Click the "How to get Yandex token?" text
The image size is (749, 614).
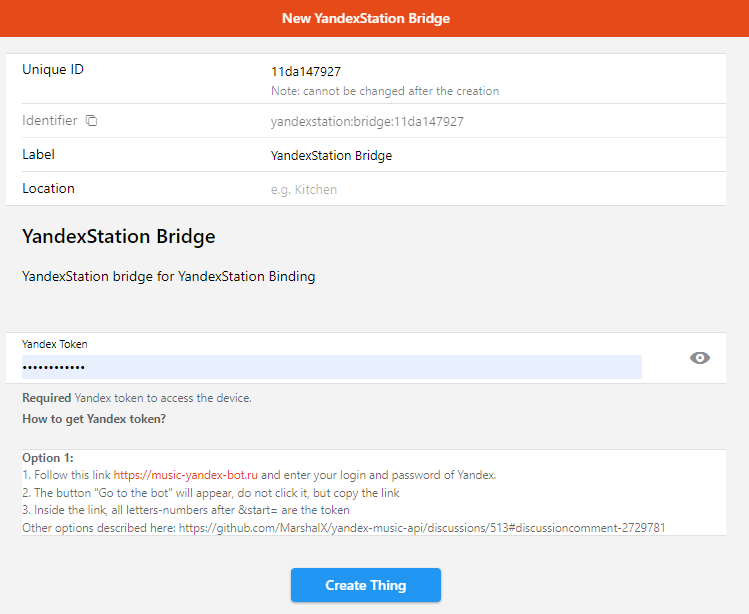(x=94, y=419)
